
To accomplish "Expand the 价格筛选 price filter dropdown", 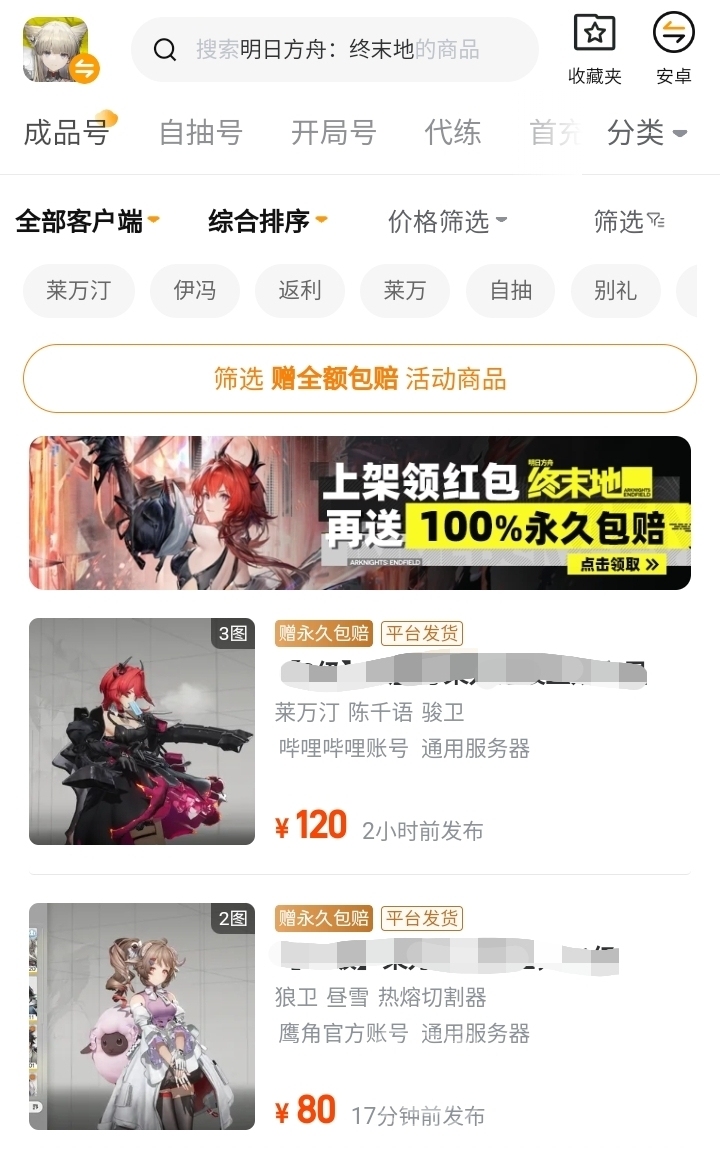I will click(448, 221).
